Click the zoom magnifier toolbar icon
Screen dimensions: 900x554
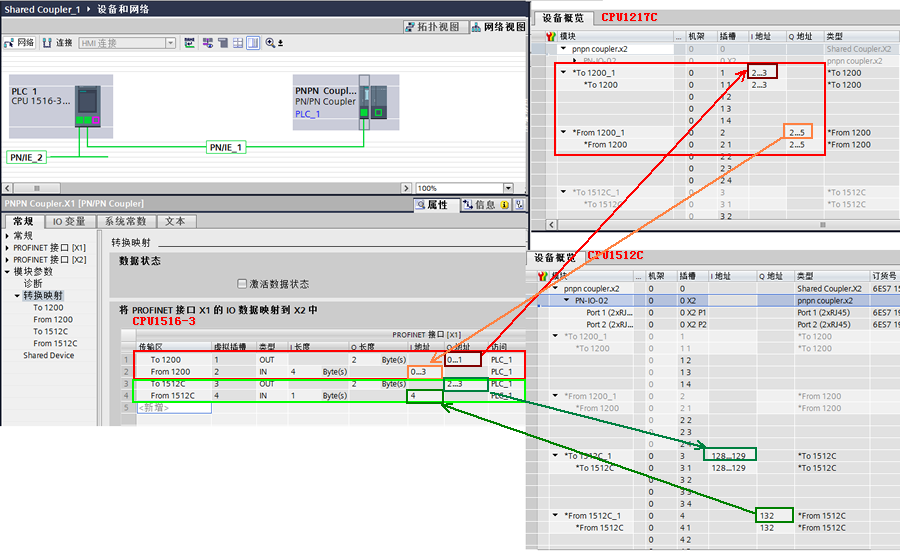(270, 43)
